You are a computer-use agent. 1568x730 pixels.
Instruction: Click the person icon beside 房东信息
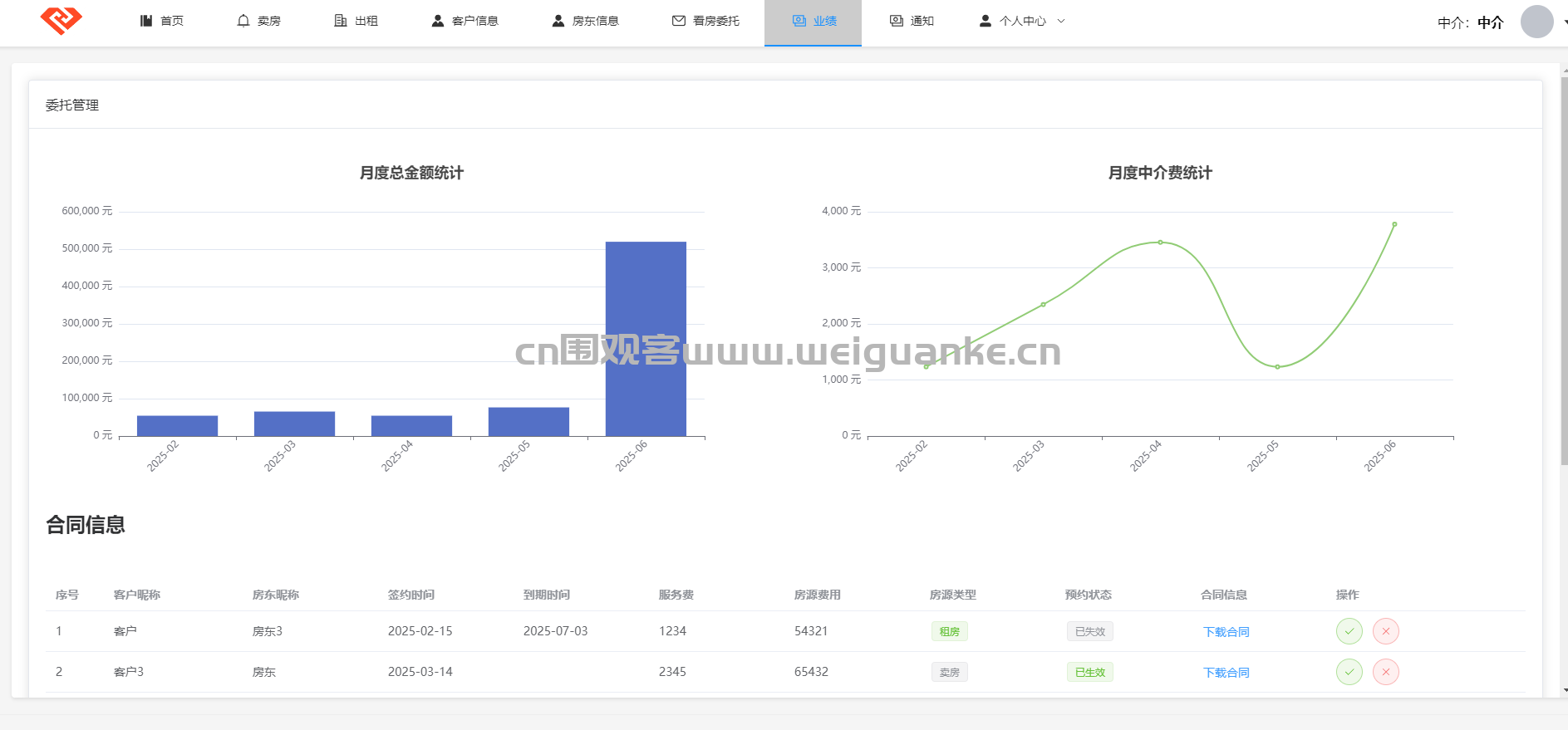tap(558, 21)
